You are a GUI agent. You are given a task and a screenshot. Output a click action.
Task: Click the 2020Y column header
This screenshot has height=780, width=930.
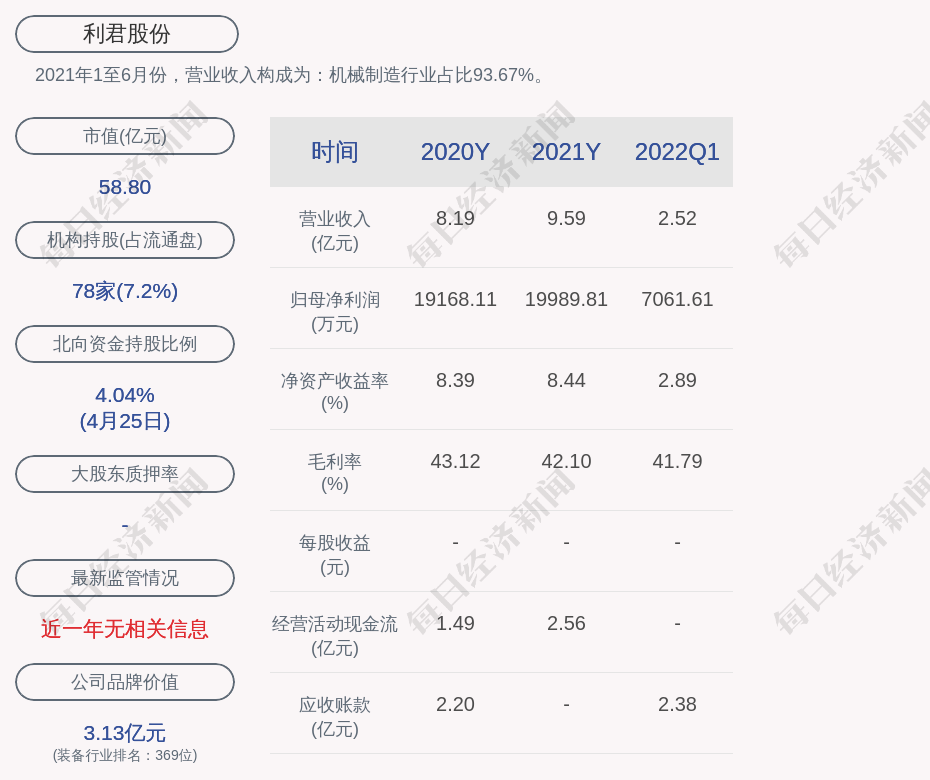455,152
